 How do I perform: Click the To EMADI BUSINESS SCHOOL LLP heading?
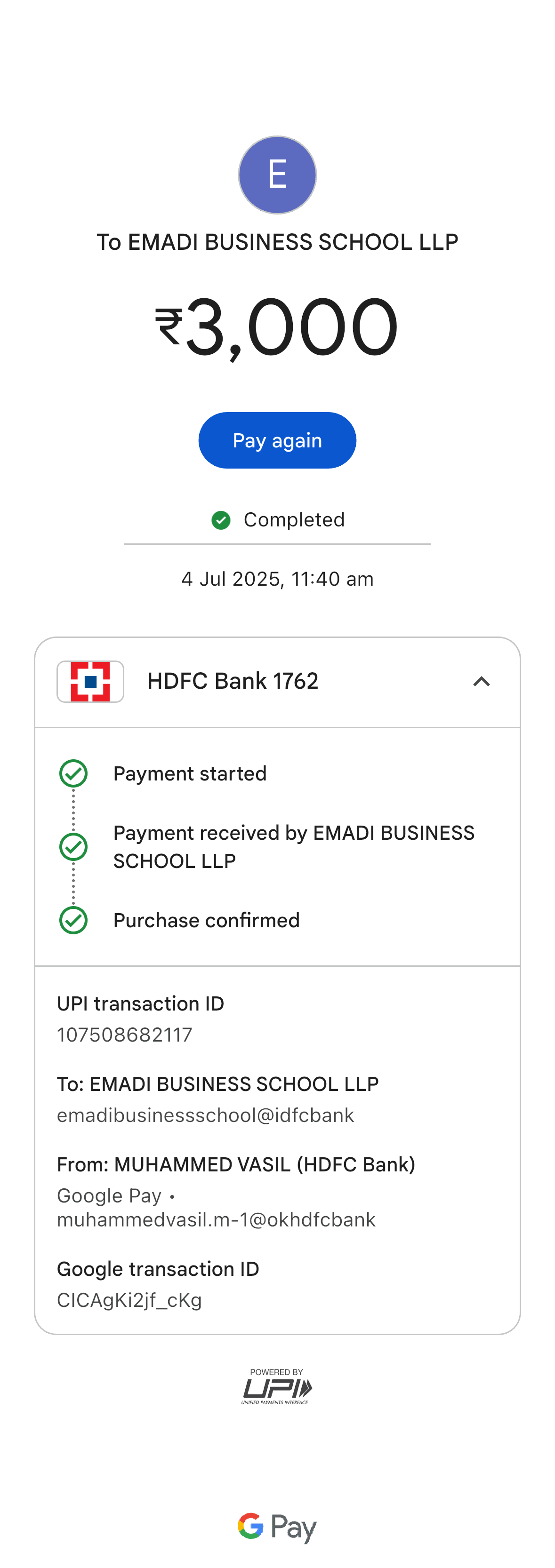277,242
